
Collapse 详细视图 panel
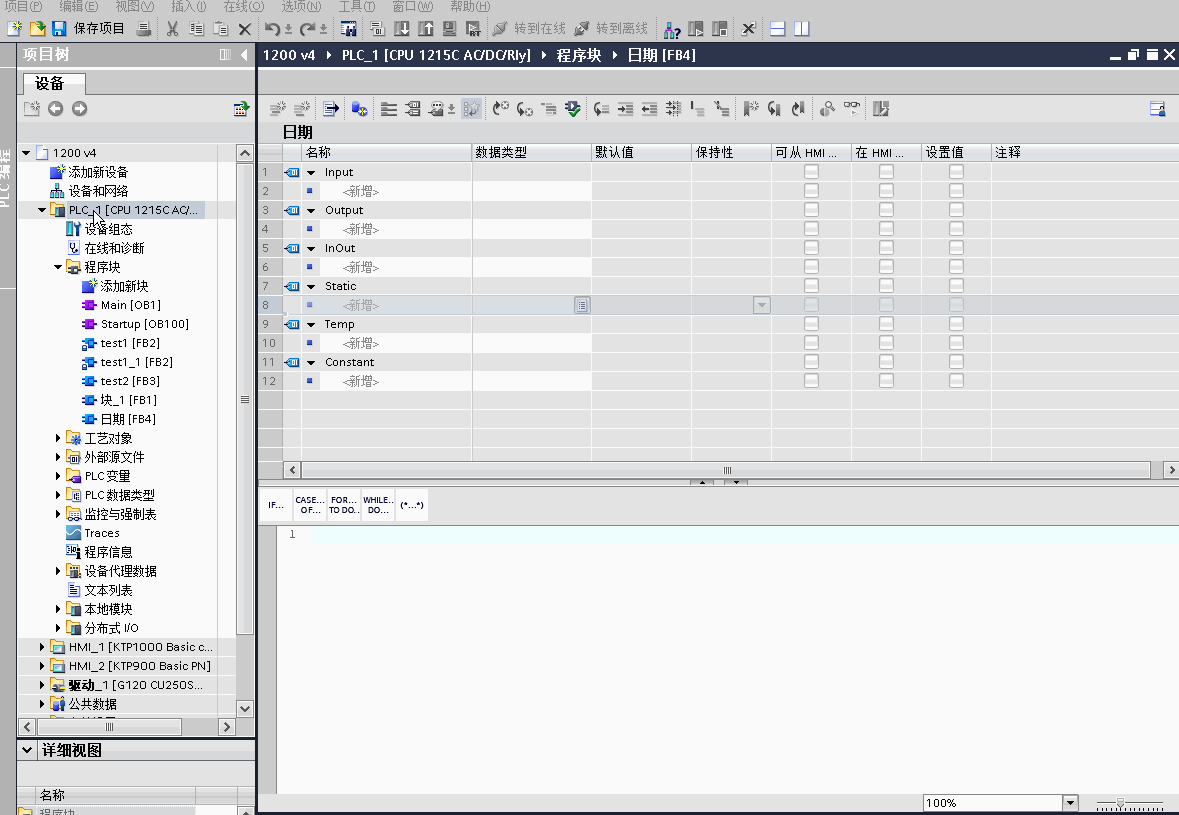coord(27,750)
